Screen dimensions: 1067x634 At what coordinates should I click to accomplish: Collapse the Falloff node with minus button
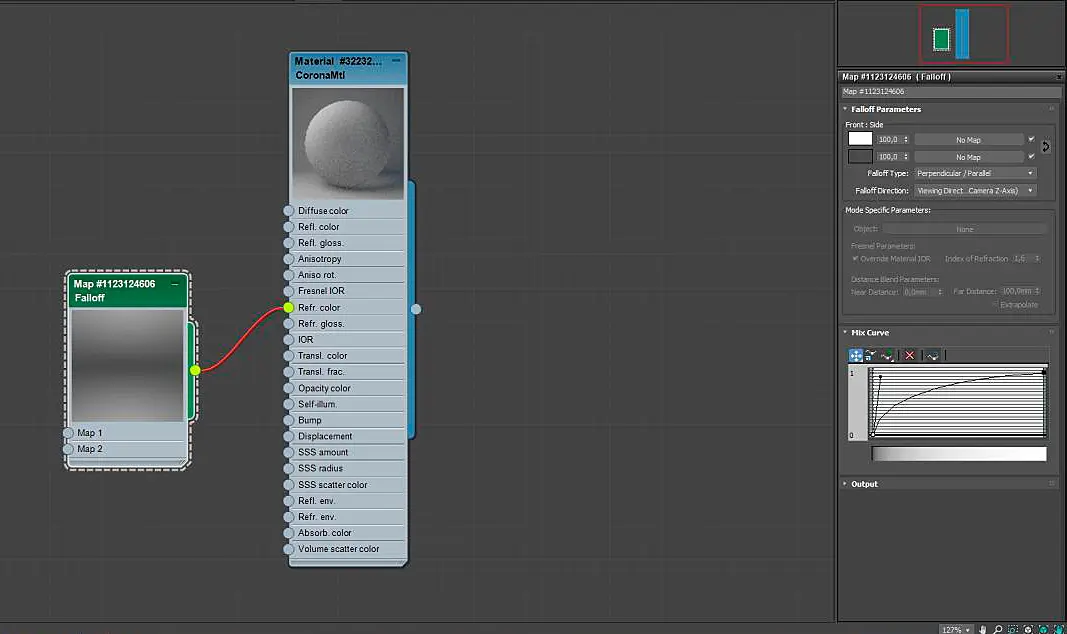point(175,284)
